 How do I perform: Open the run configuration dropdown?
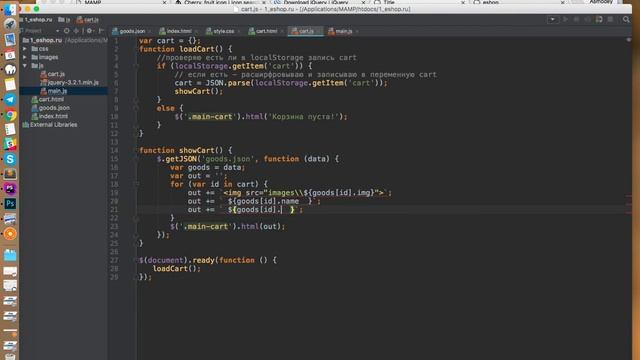(x=553, y=19)
